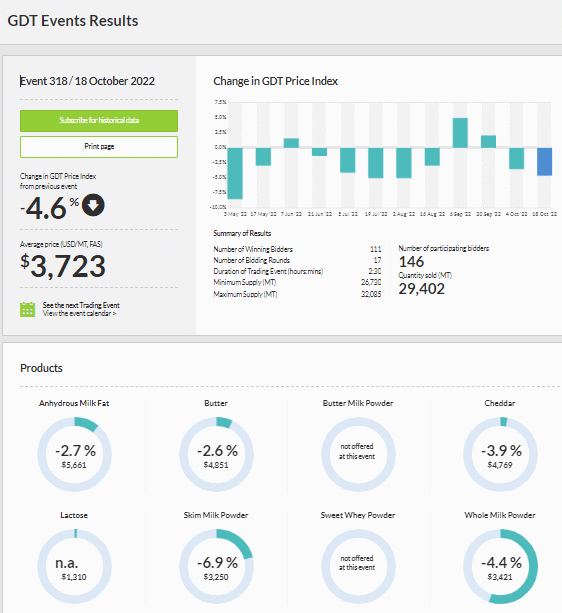This screenshot has width=562, height=613.
Task: Click the Subscribe for historical data button
Action: click(99, 121)
